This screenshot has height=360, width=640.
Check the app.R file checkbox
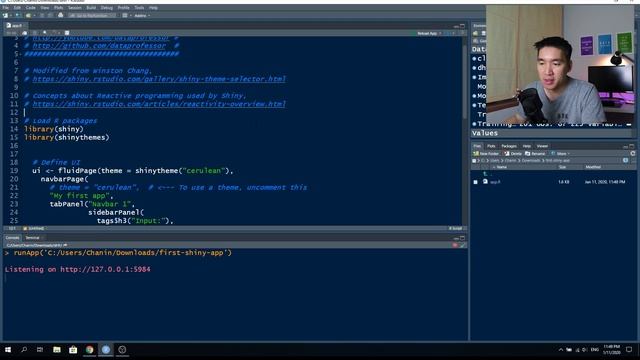(x=476, y=182)
